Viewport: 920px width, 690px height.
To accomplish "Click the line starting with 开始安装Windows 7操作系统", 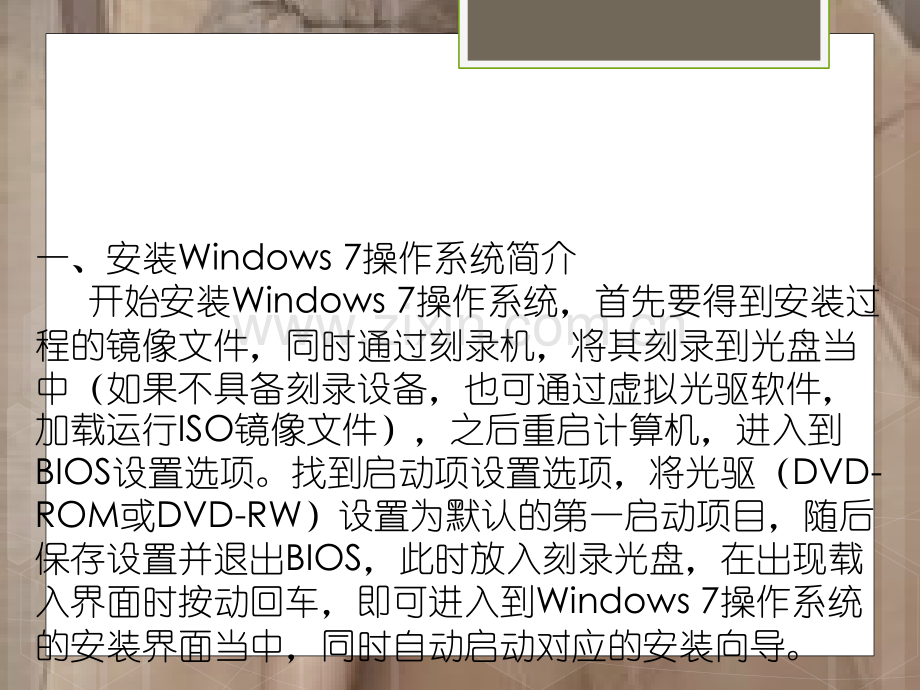I will click(x=483, y=302).
